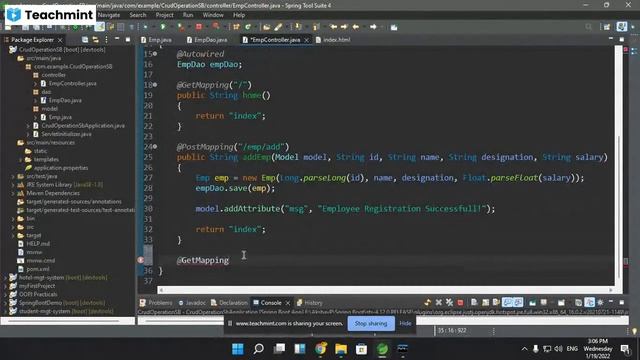Viewport: 640px width, 360px height.
Task: Expand Emp.java tree node
Action: point(35,117)
